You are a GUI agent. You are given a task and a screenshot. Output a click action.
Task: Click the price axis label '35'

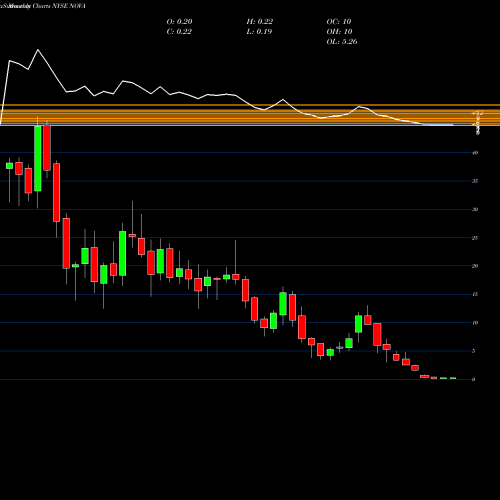475,181
